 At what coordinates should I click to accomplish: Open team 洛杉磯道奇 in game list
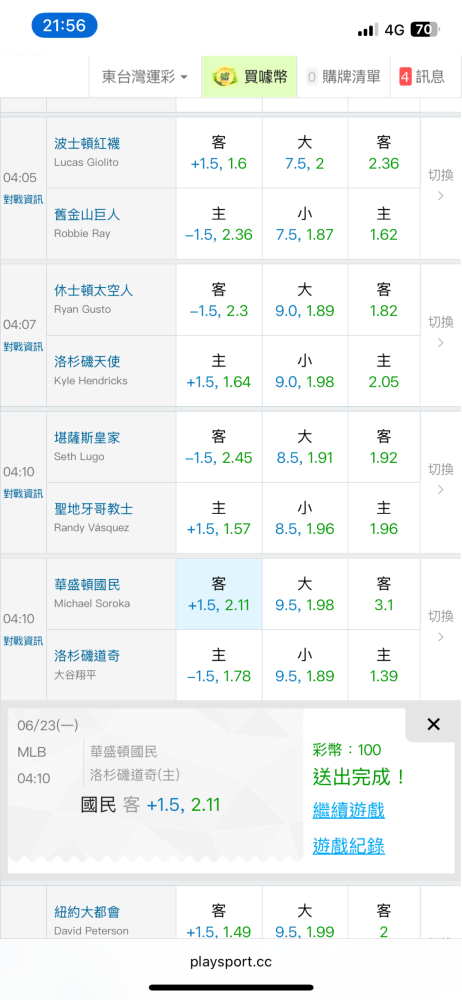pyautogui.click(x=87, y=656)
